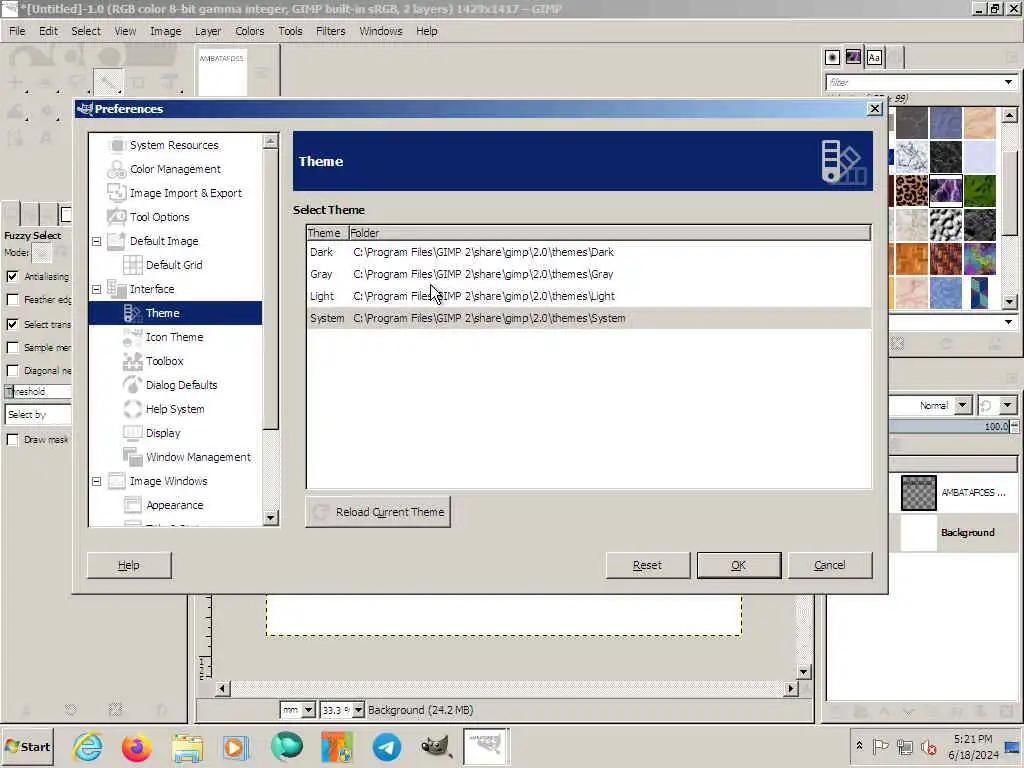Click the Image Windows category icon
This screenshot has width=1024, height=768.
click(116, 481)
